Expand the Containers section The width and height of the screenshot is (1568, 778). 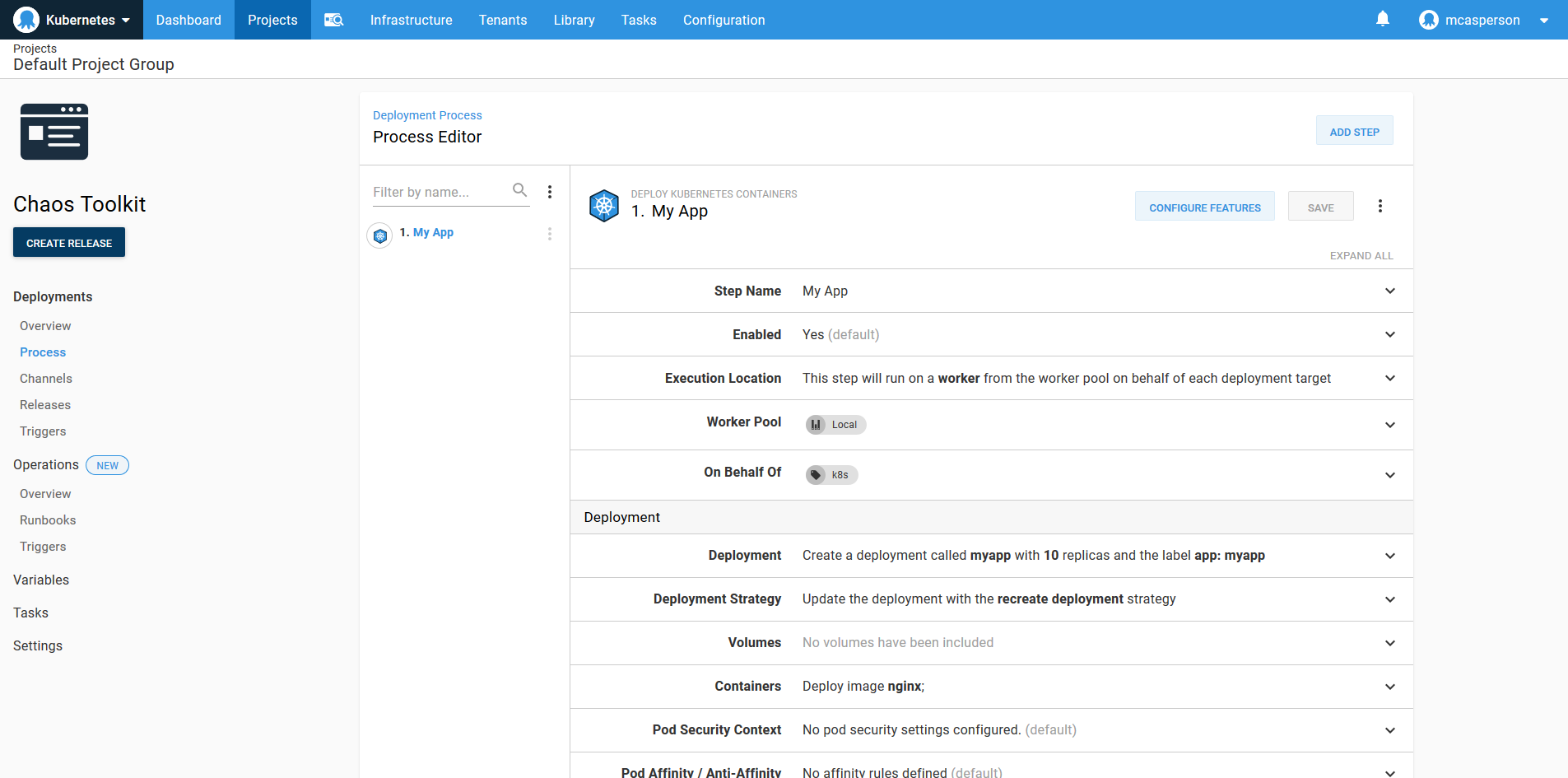pyautogui.click(x=1389, y=687)
